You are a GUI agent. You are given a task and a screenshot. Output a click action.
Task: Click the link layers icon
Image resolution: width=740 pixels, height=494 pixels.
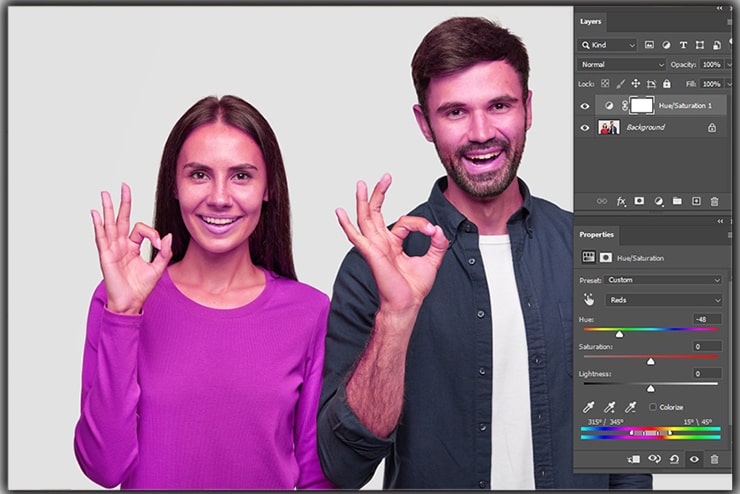pyautogui.click(x=602, y=201)
